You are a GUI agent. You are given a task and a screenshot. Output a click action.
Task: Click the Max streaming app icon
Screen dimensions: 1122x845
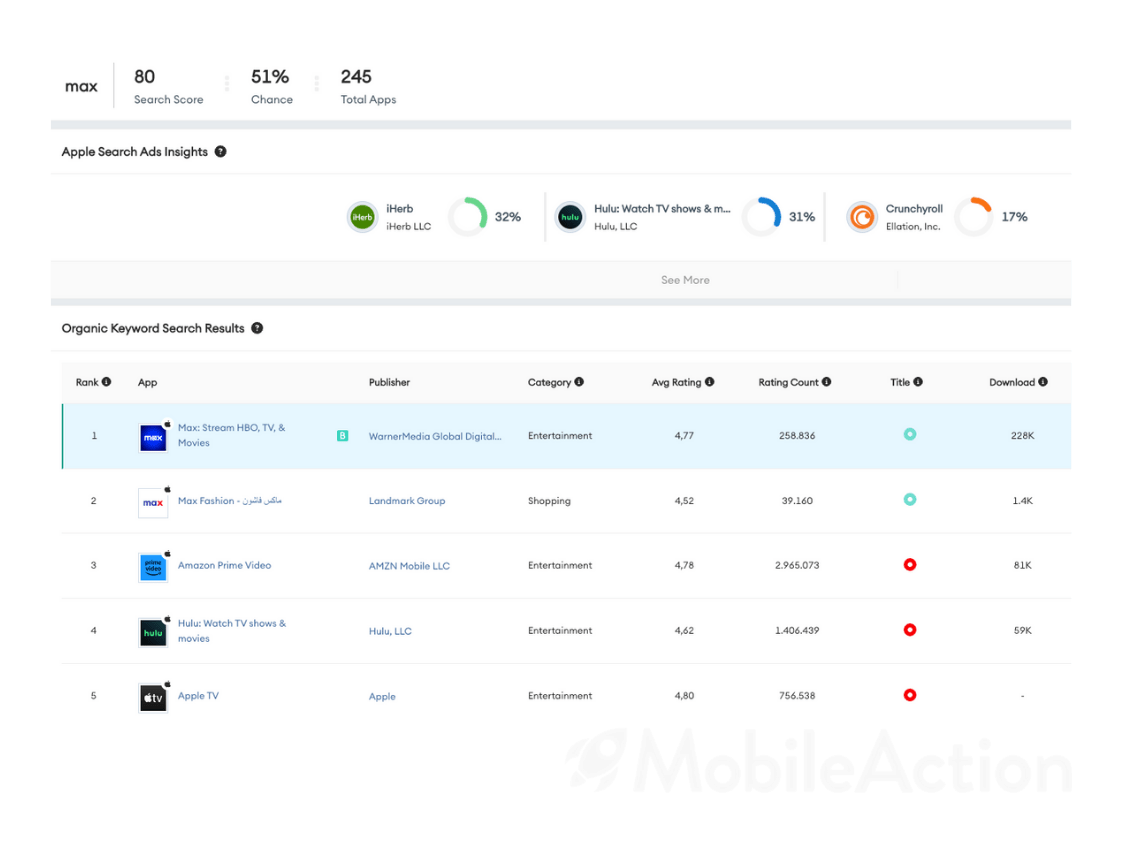(x=153, y=437)
